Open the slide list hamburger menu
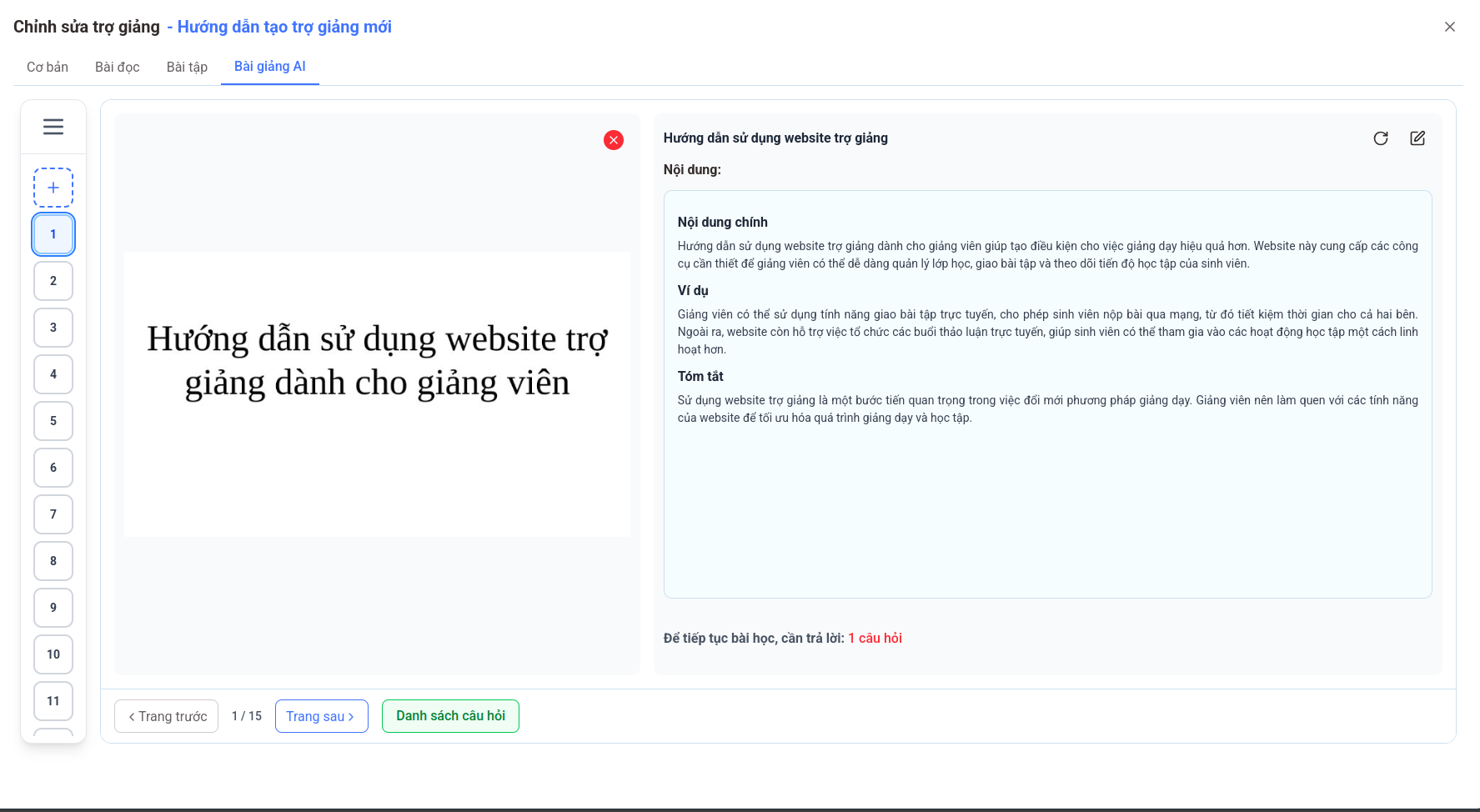The image size is (1480, 812). pos(53,126)
